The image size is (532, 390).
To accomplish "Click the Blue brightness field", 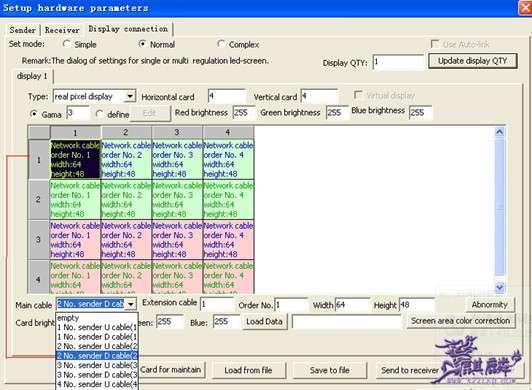I will (x=421, y=113).
